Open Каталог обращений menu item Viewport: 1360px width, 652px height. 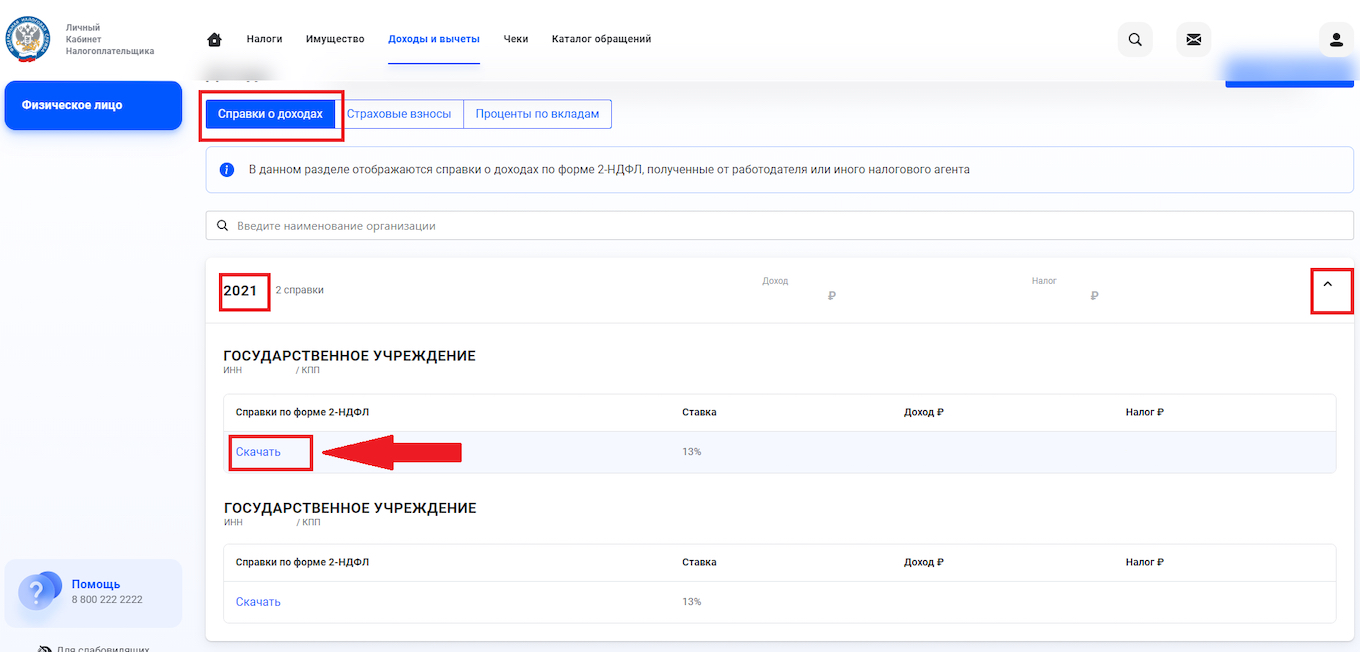coord(601,39)
